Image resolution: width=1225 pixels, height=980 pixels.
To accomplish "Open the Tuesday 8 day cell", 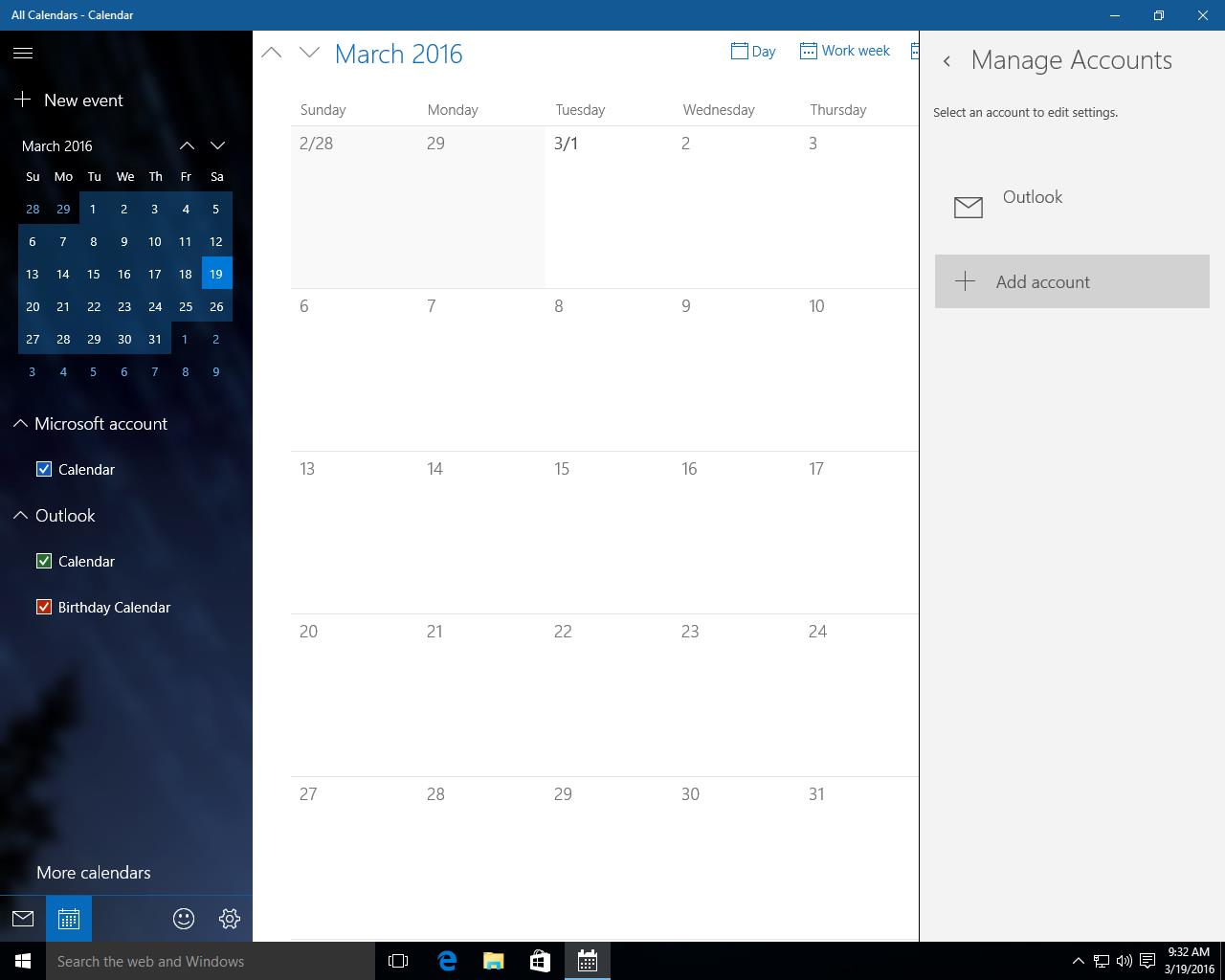I will pos(609,369).
